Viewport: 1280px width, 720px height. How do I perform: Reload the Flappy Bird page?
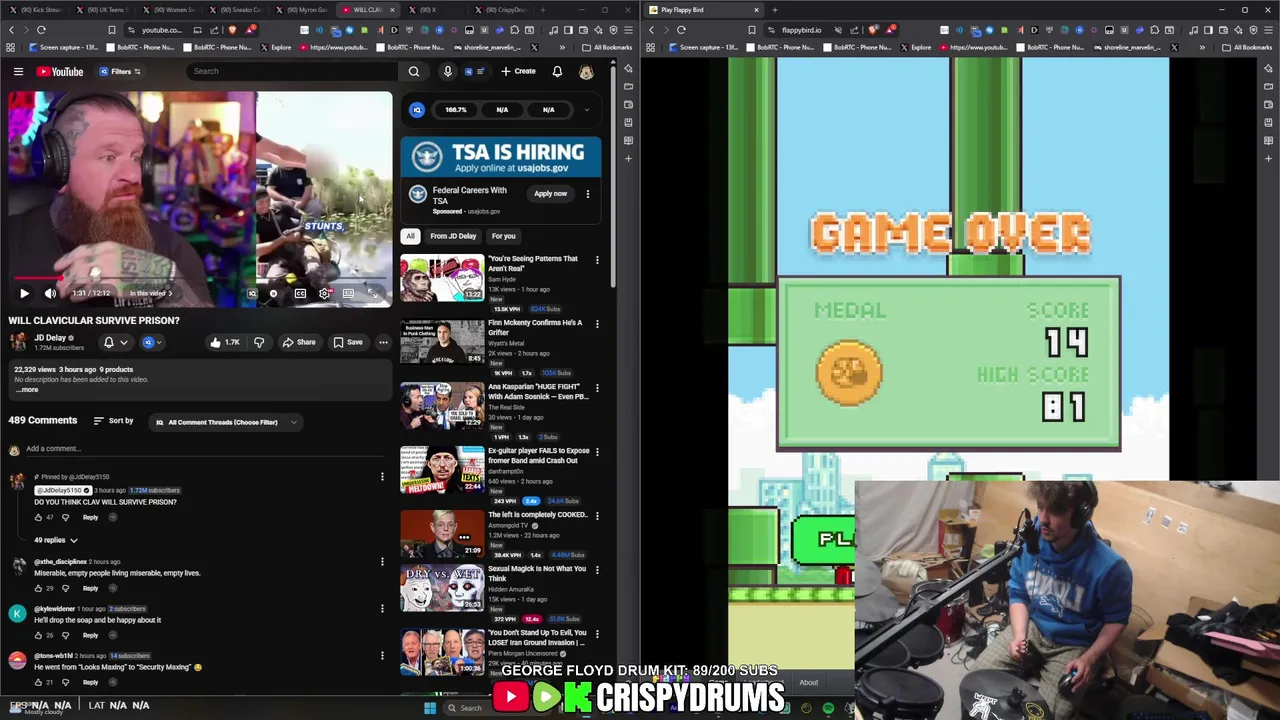click(681, 30)
